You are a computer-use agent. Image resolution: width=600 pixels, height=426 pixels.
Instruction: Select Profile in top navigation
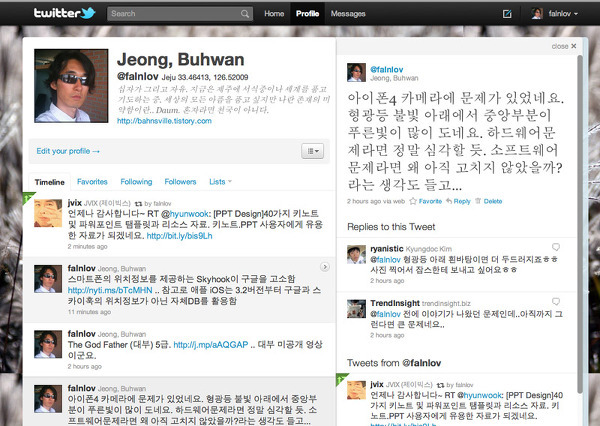(307, 14)
